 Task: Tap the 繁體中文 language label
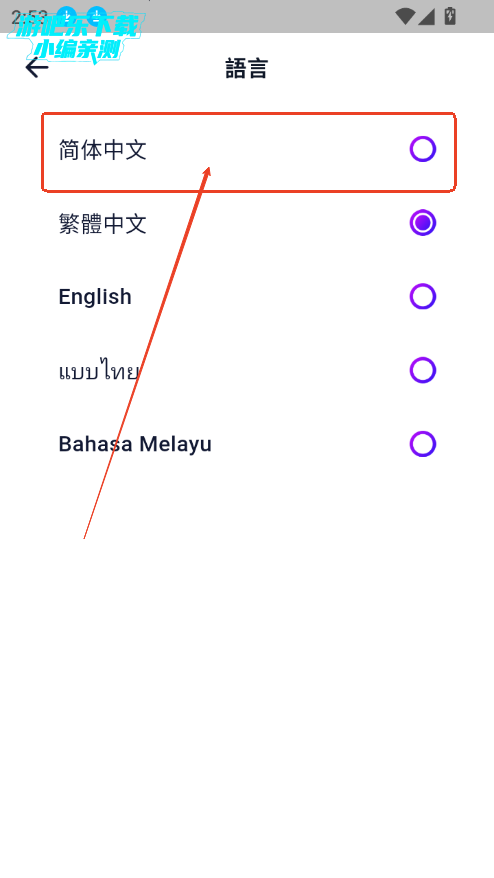(102, 224)
